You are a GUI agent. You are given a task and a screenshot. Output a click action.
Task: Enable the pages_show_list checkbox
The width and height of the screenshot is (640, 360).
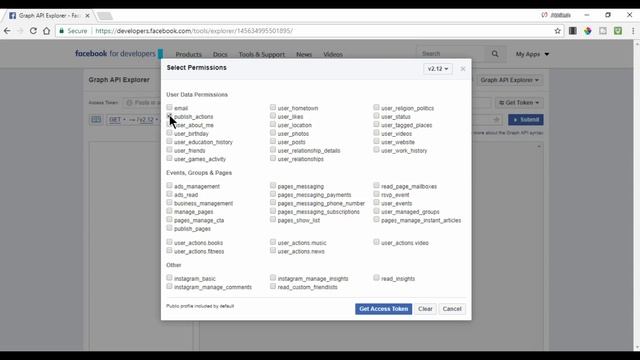(x=273, y=220)
